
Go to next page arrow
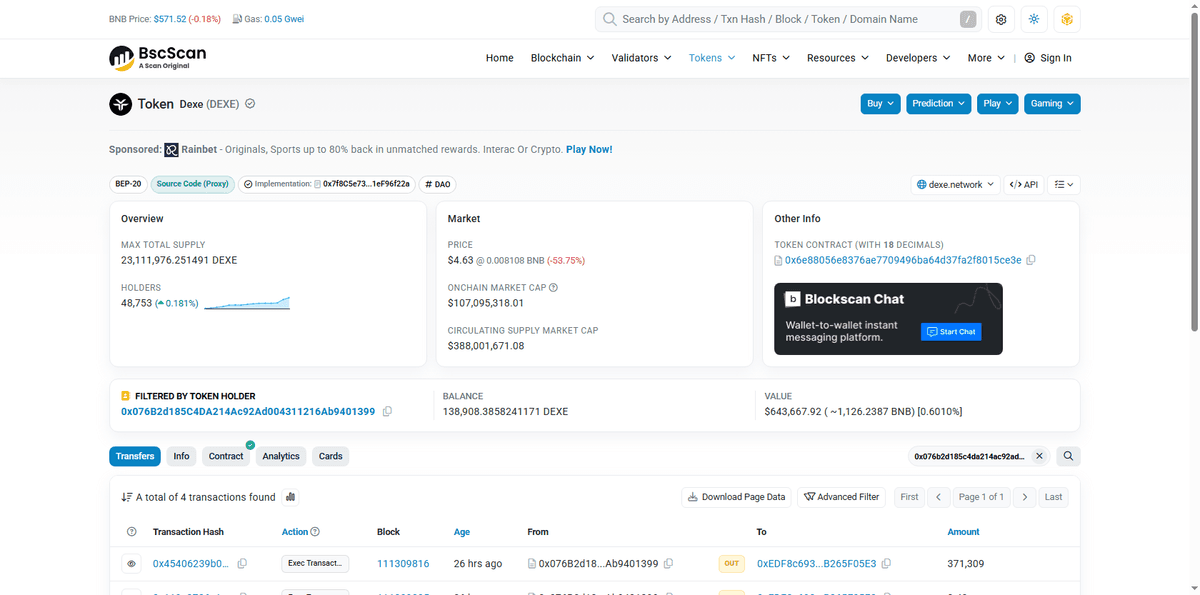(1024, 497)
